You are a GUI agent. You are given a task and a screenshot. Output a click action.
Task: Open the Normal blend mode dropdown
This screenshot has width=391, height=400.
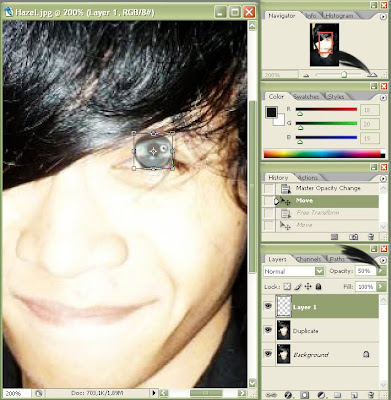tap(294, 271)
